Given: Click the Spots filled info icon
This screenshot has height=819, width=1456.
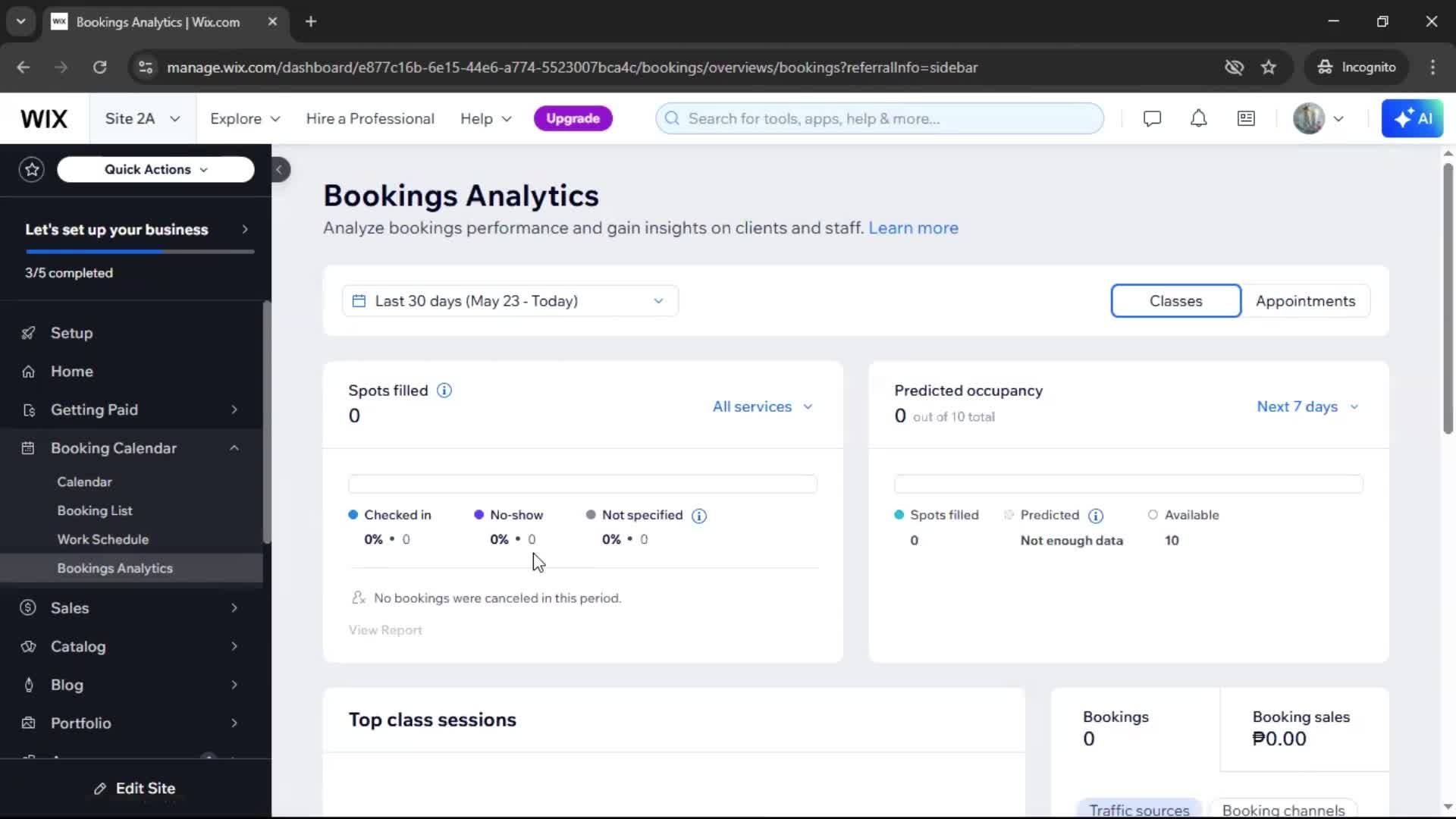Looking at the screenshot, I should point(444,391).
